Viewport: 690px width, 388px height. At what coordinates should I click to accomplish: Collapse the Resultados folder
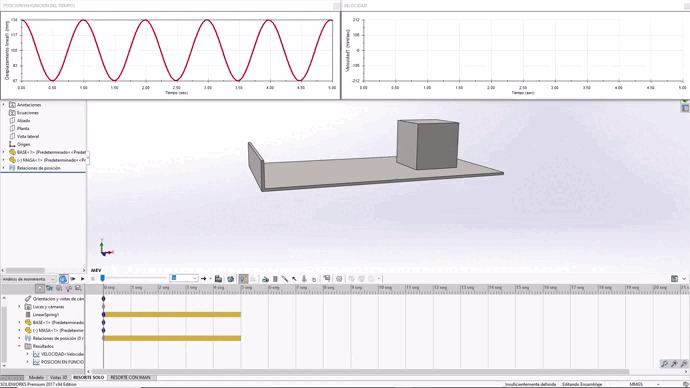pyautogui.click(x=19, y=346)
